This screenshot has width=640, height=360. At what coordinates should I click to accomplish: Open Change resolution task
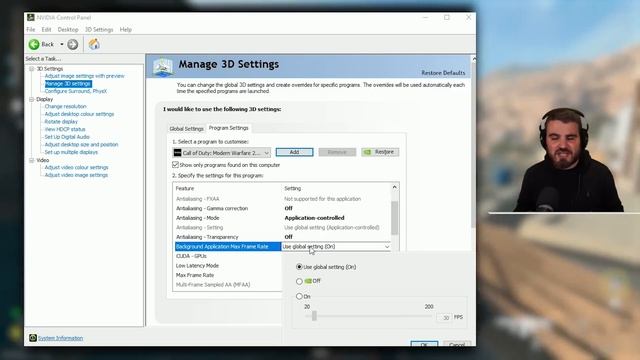65,106
